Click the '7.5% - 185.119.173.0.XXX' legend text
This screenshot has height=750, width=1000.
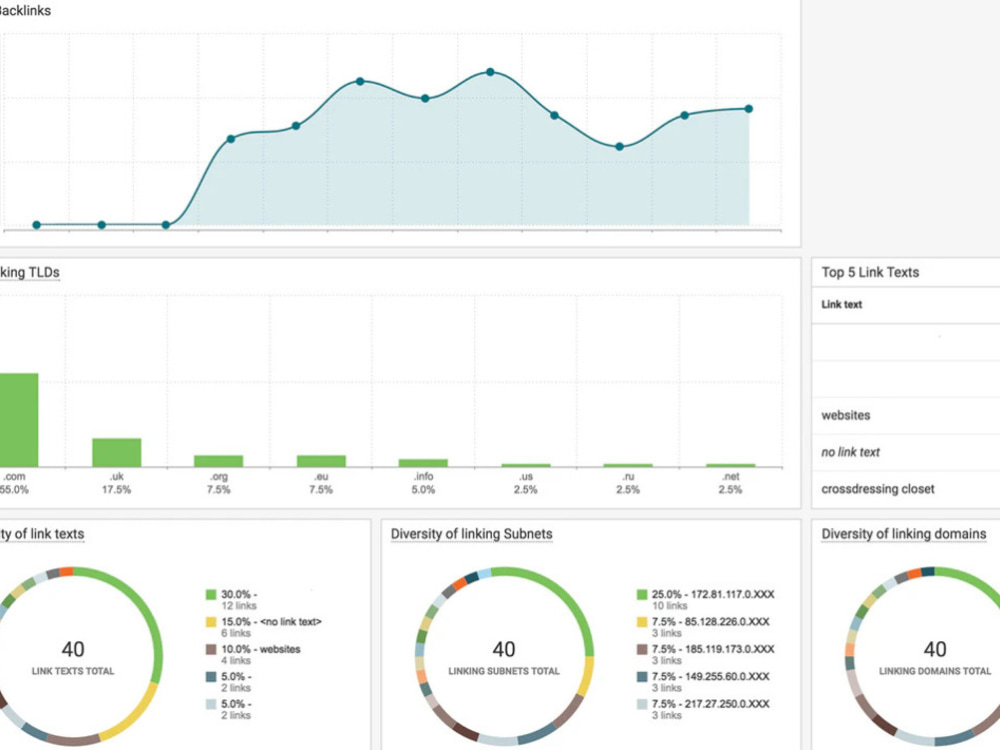[x=713, y=649]
